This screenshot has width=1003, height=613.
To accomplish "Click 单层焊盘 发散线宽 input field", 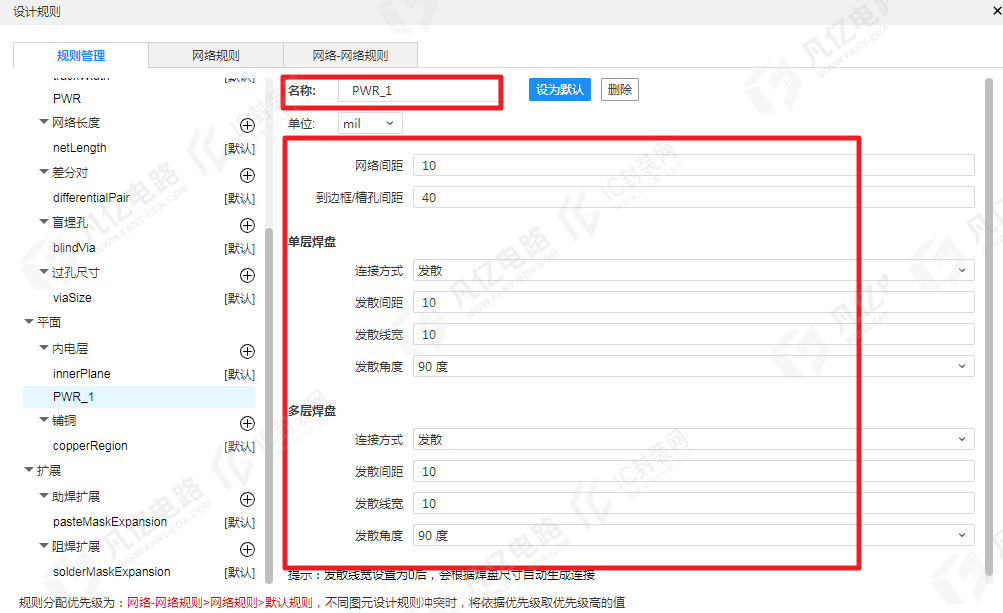I will 693,334.
